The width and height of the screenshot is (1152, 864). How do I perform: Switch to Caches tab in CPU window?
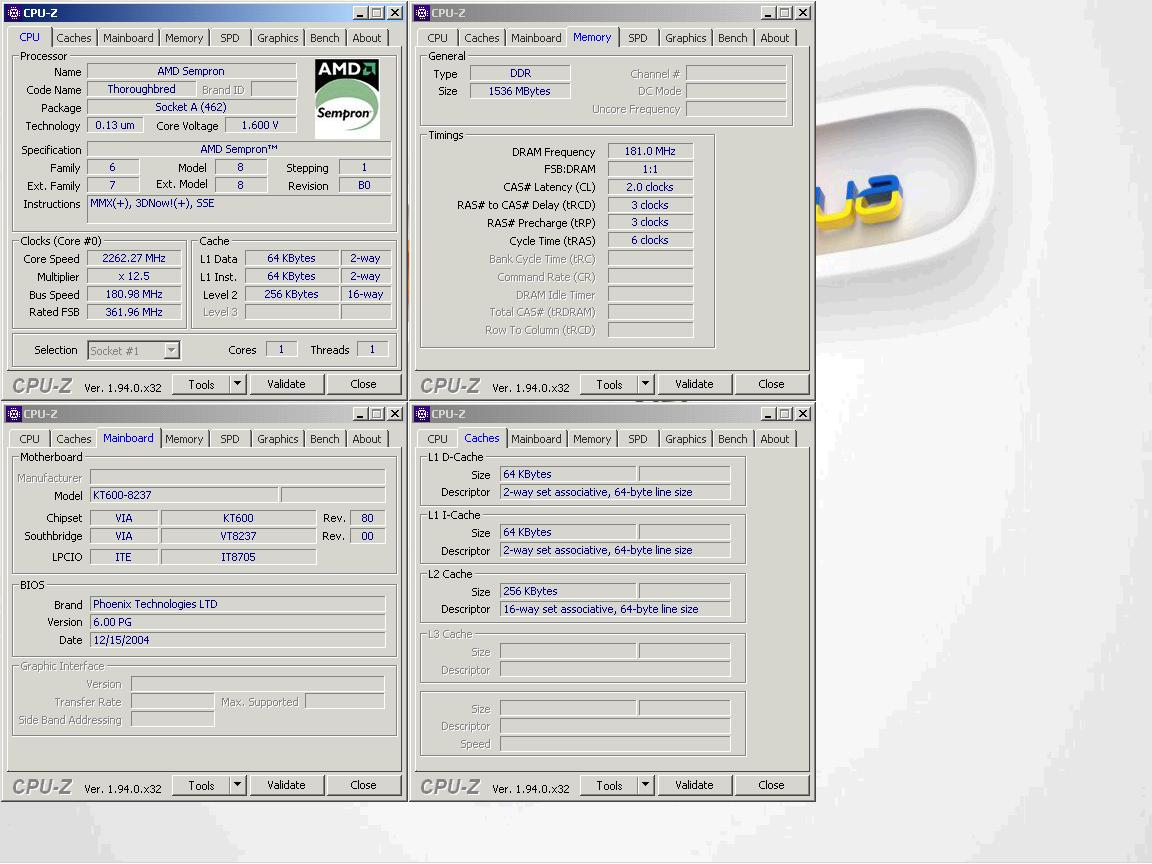pos(73,38)
